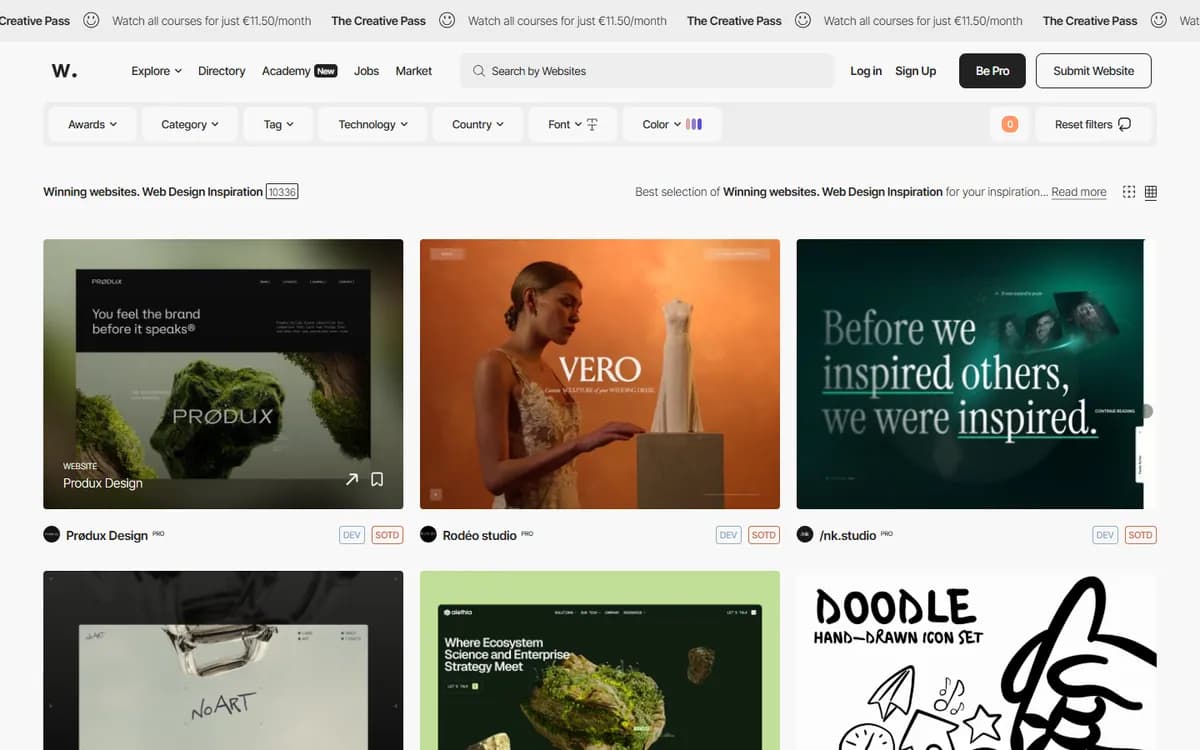1200x750 pixels.
Task: Open the Academy nav item
Action: pyautogui.click(x=286, y=71)
